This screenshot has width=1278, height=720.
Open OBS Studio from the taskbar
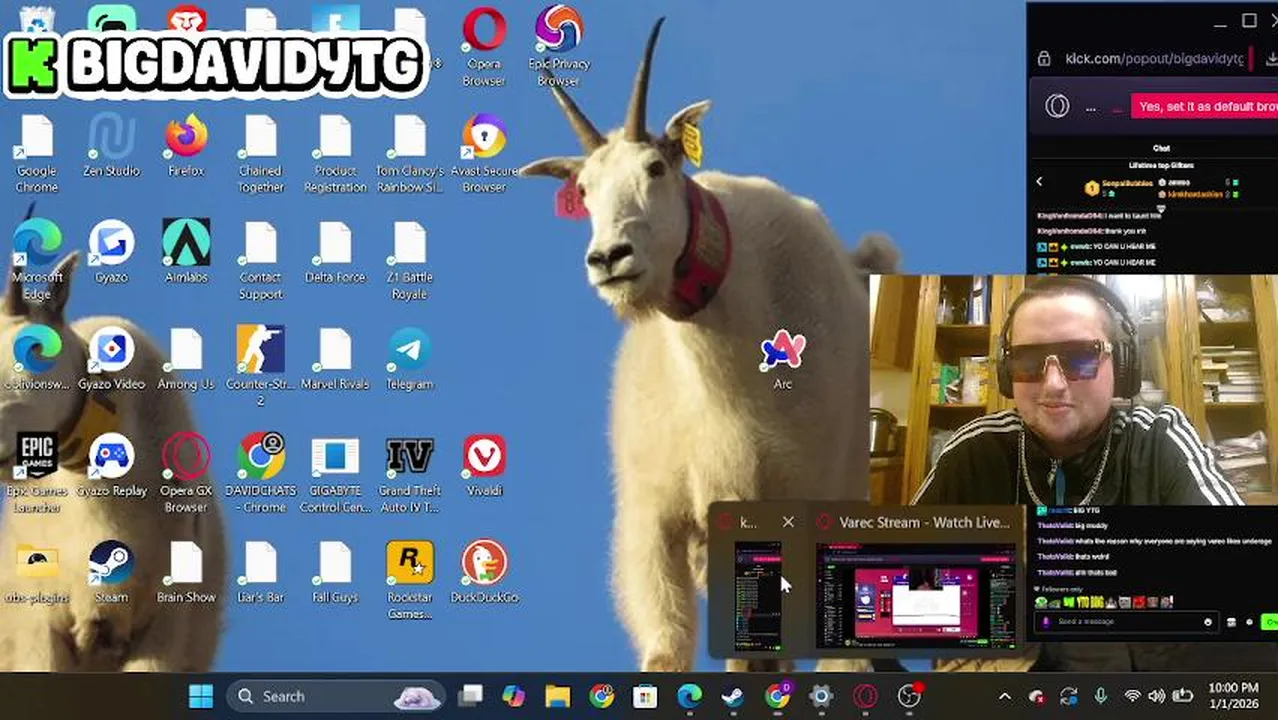click(x=909, y=696)
